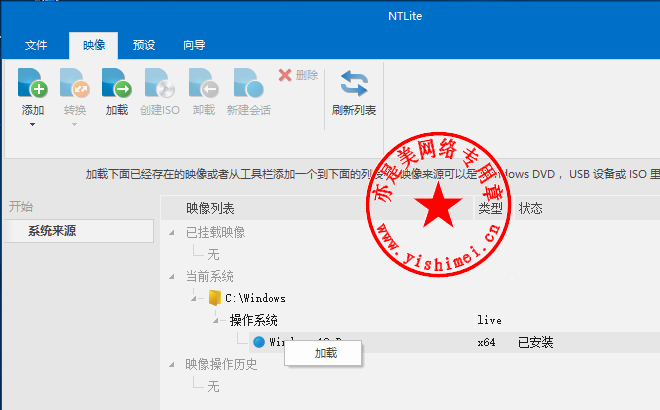This screenshot has width=660, height=410.
Task: Click the 已挂载映像 group label
Action: (215, 232)
